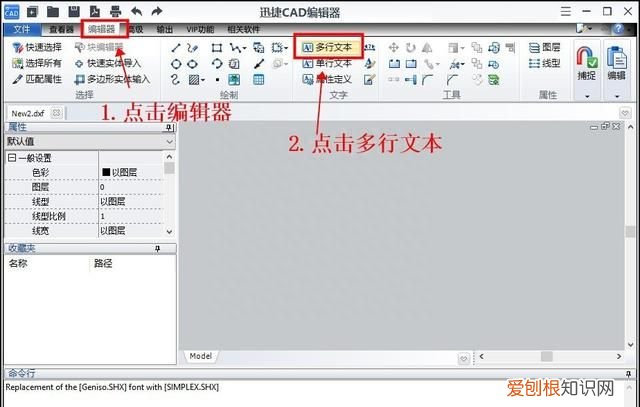Select the Arc drawing tool
The image size is (640, 407).
pos(217,64)
